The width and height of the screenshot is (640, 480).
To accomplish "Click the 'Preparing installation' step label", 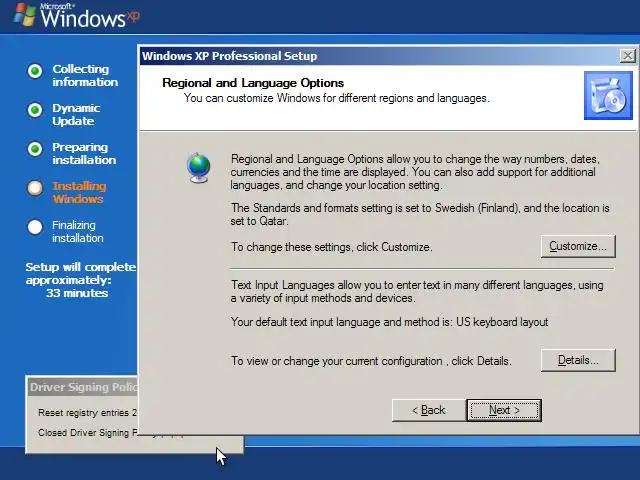I will (x=84, y=153).
